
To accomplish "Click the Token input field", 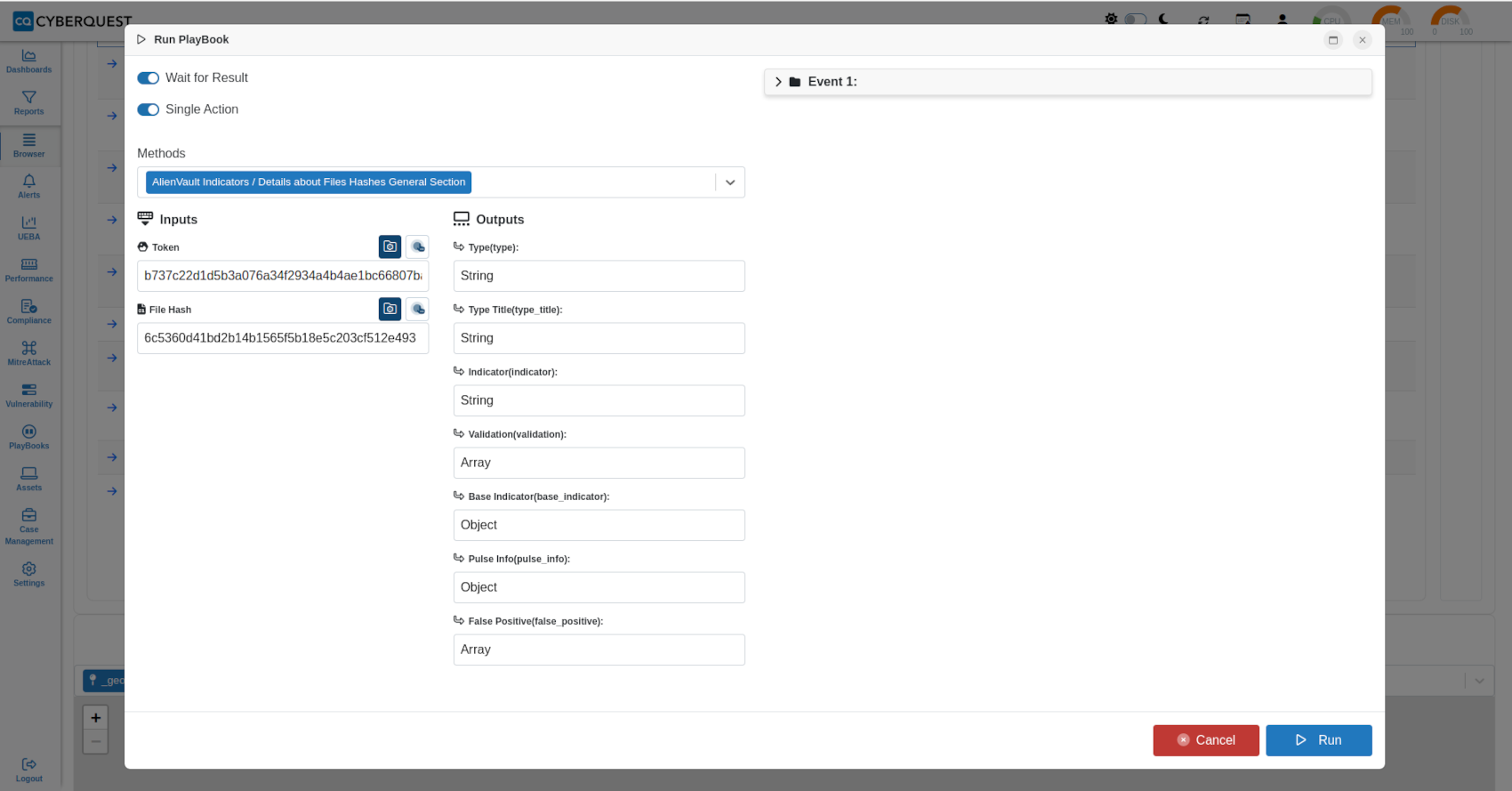I will click(x=283, y=276).
